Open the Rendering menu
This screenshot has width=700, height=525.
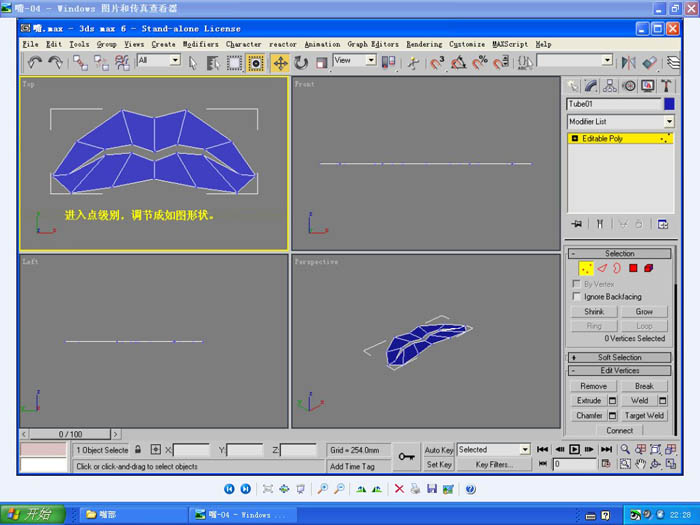tap(424, 44)
